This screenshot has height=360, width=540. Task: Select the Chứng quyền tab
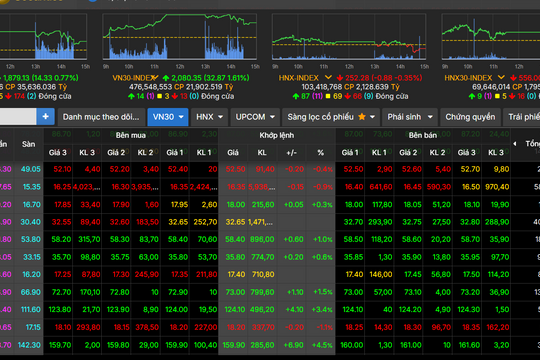(470, 117)
